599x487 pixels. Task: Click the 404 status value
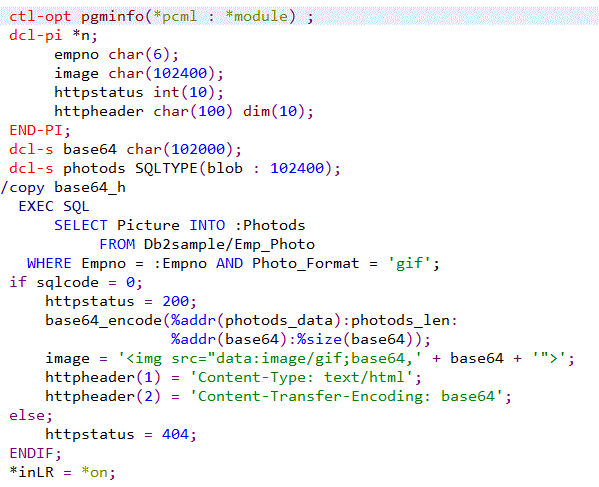pyautogui.click(x=175, y=435)
